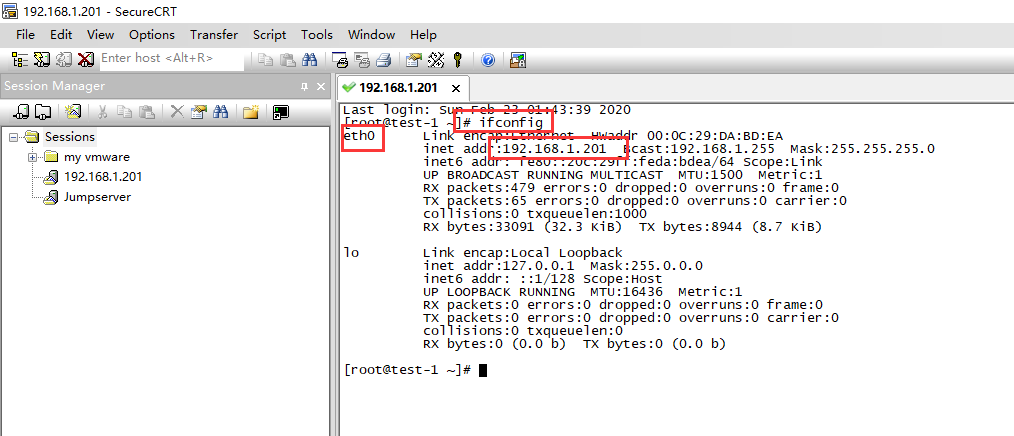Select the Sessions root folder
The width and height of the screenshot is (1014, 436).
coord(70,137)
